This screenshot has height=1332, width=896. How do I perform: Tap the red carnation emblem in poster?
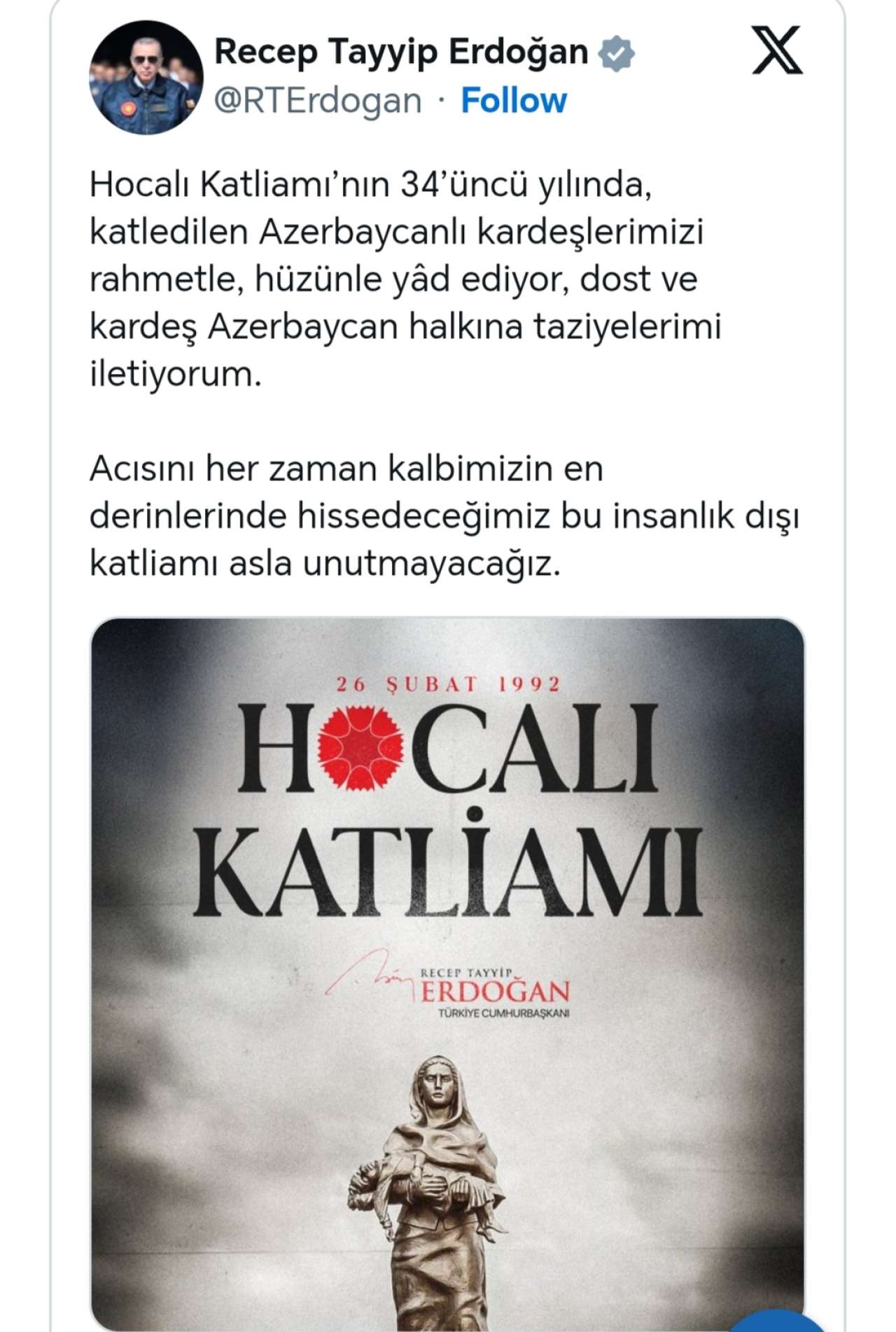(360, 747)
